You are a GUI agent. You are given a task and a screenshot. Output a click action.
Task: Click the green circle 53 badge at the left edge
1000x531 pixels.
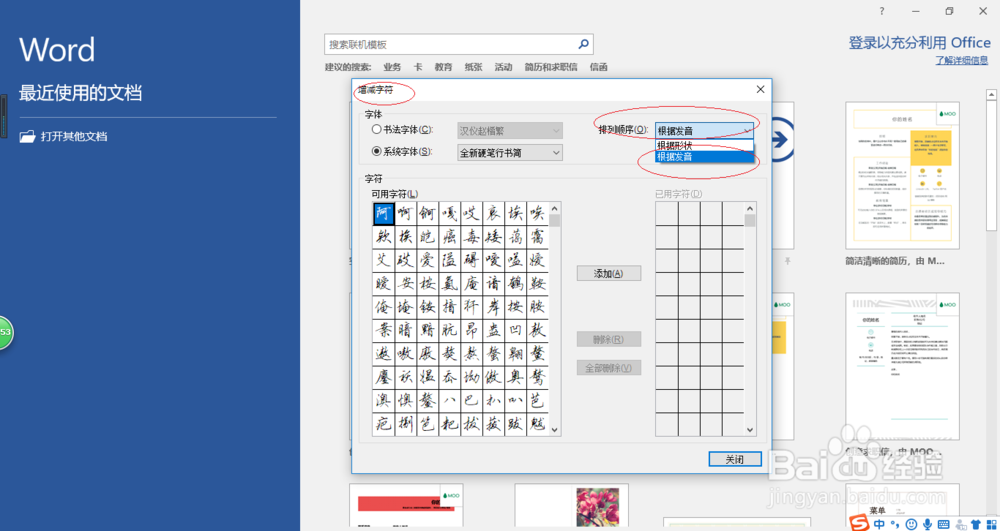click(x=5, y=332)
